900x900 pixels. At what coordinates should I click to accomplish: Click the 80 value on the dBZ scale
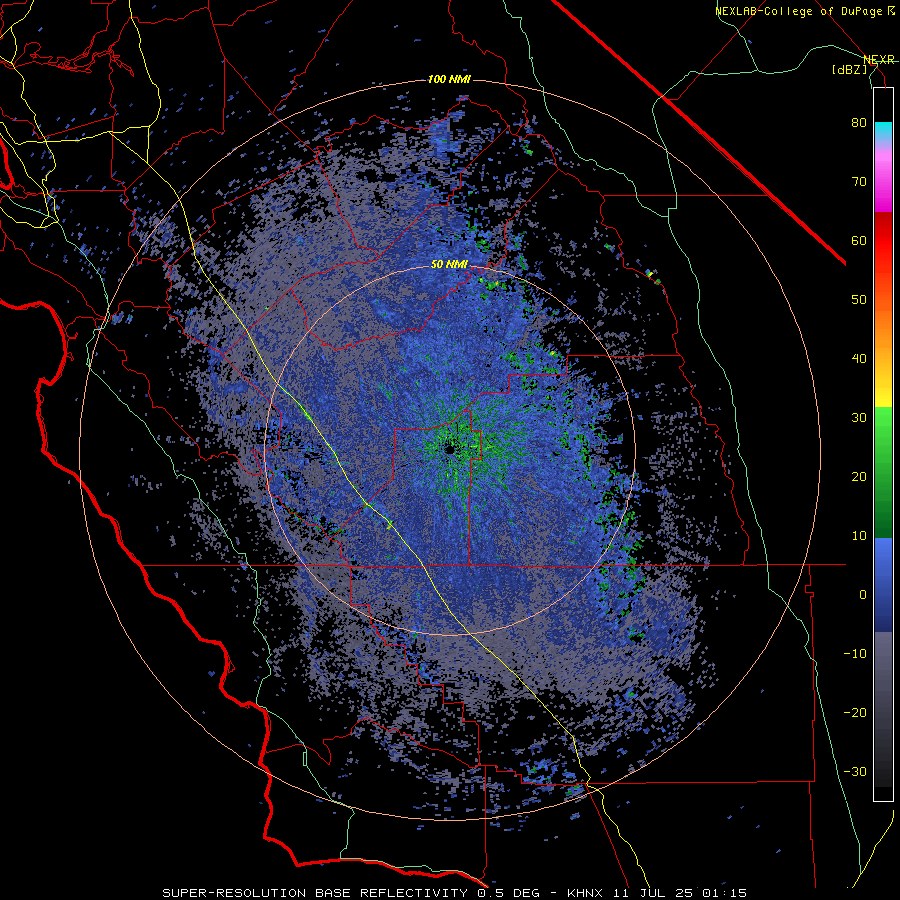859,123
